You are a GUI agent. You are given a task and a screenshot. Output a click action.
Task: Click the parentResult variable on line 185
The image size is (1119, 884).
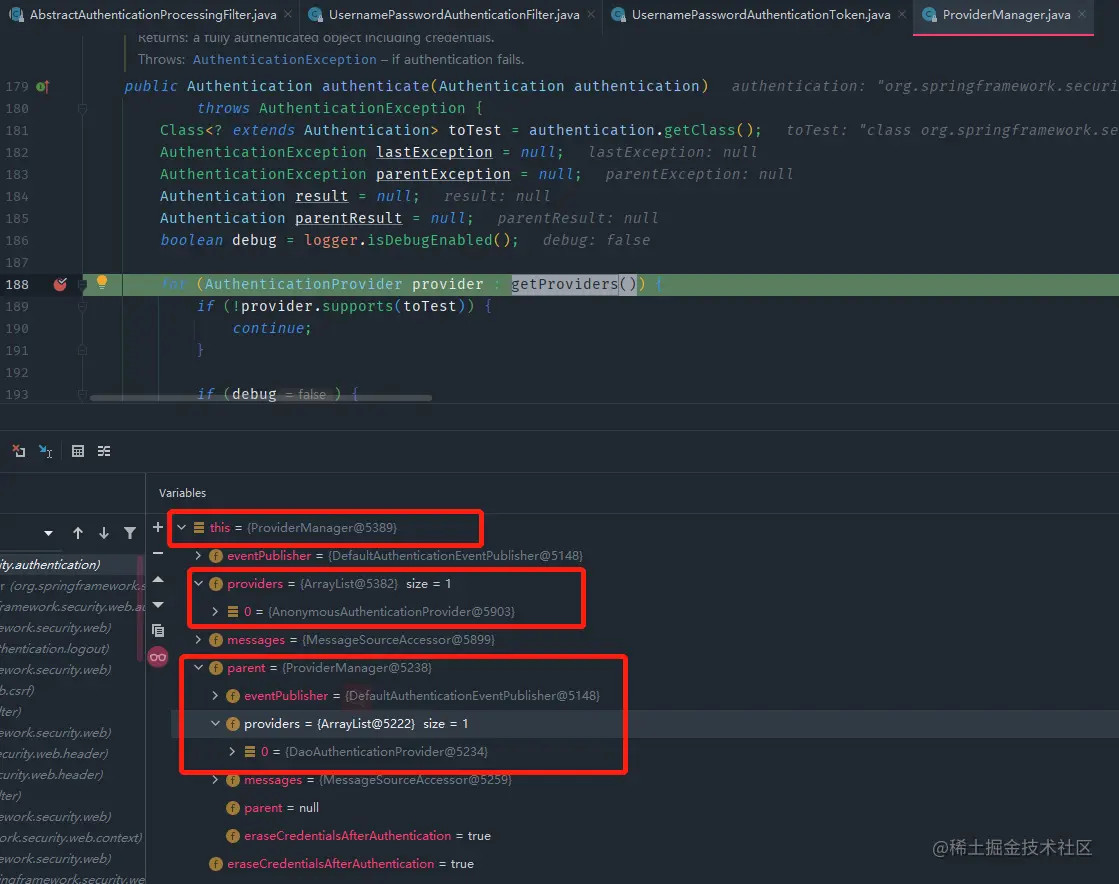[x=349, y=218]
